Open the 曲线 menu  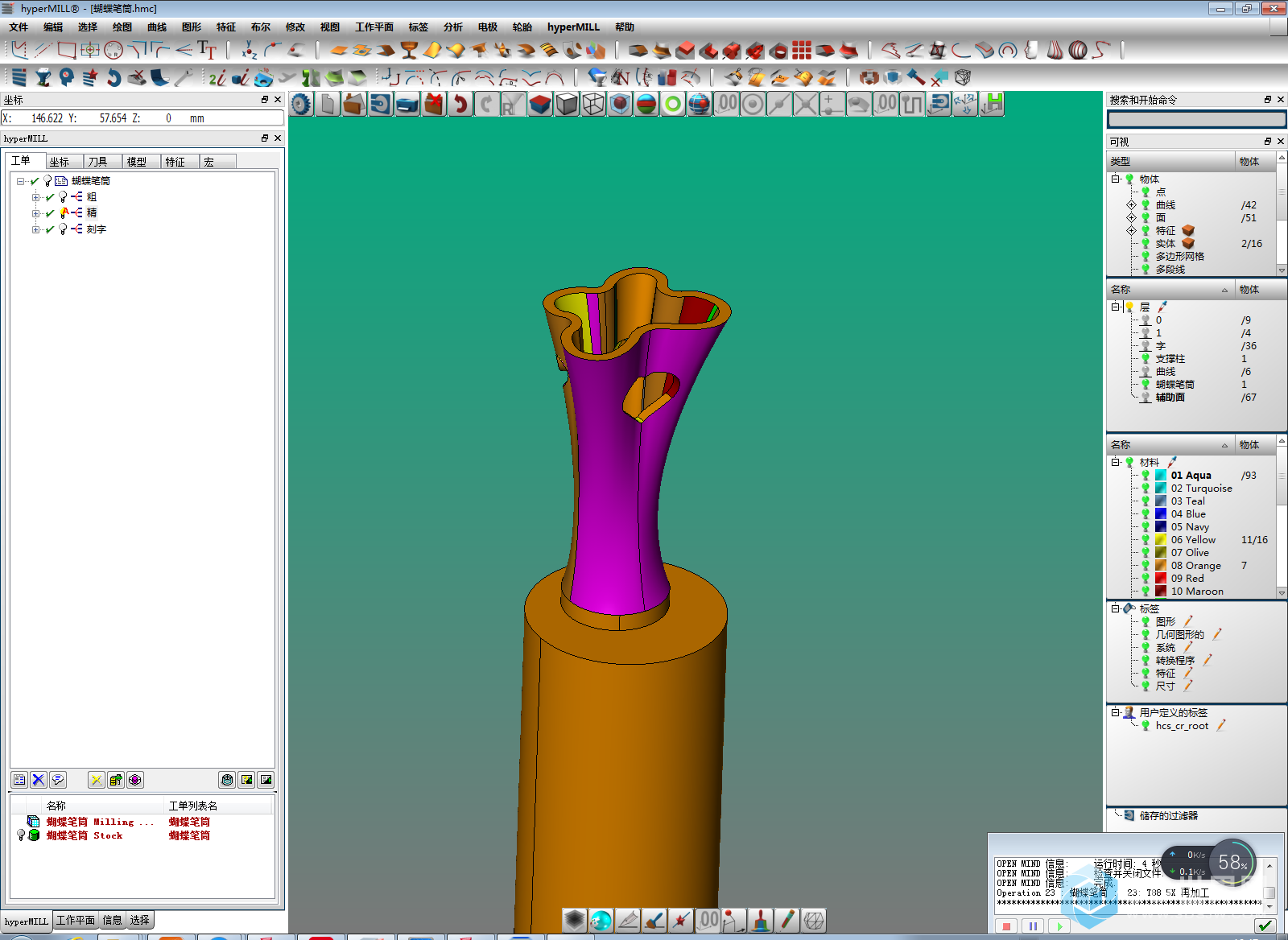157,27
